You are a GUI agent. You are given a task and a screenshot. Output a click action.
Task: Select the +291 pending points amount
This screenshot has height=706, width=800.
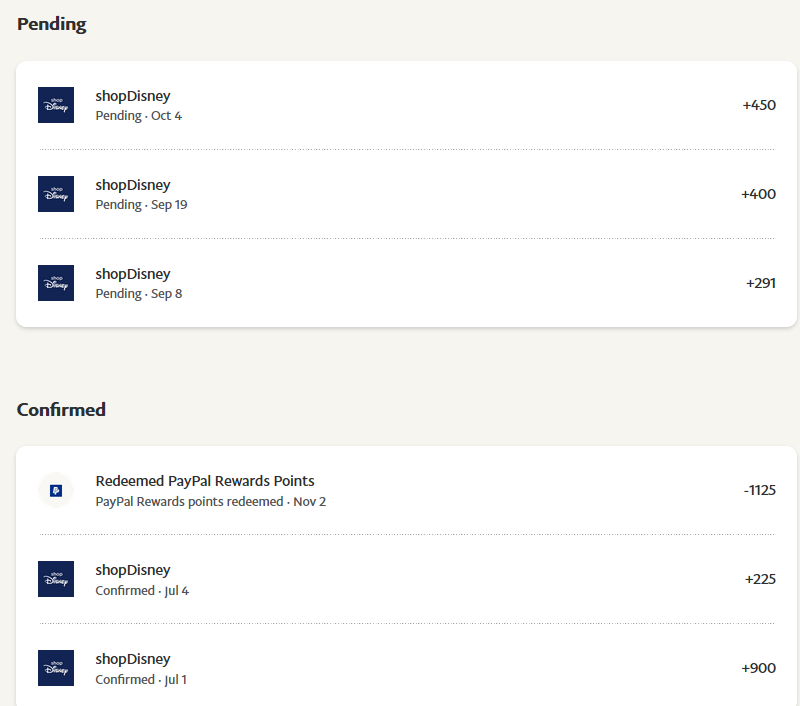point(761,283)
